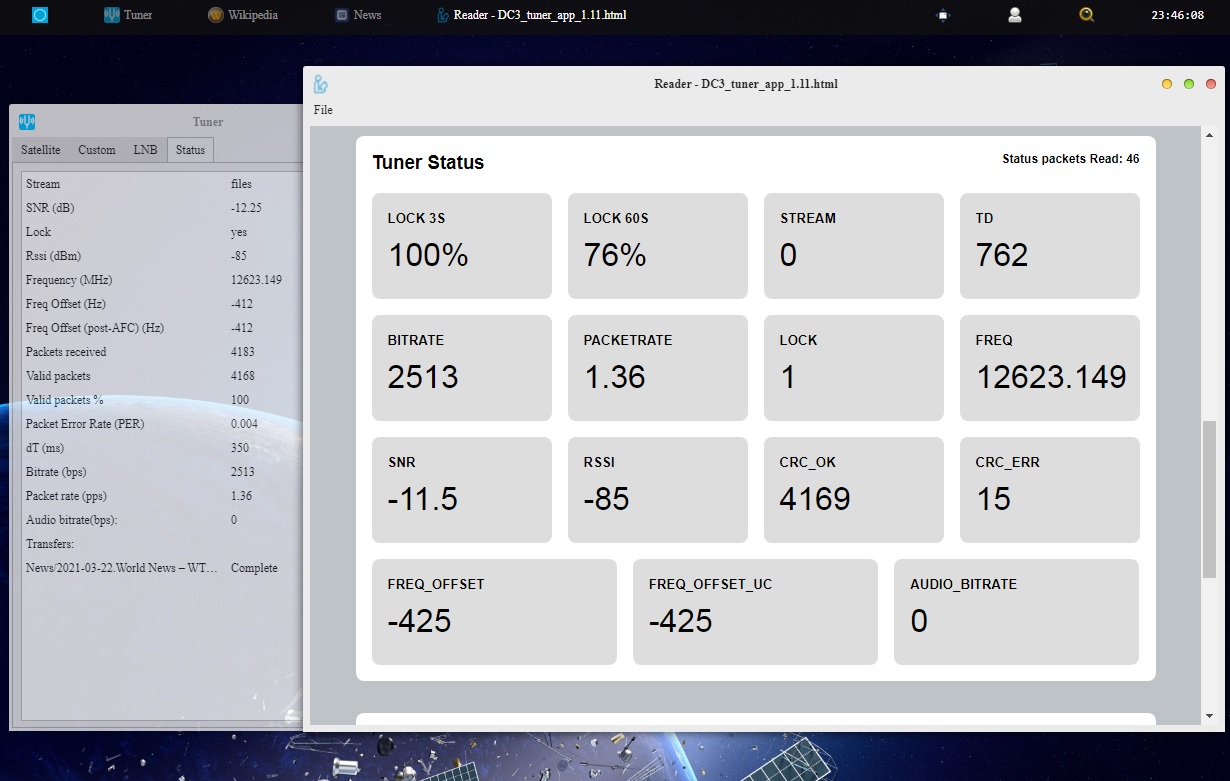Click the clock in the top bar
Viewport: 1230px width, 781px height.
[1177, 15]
